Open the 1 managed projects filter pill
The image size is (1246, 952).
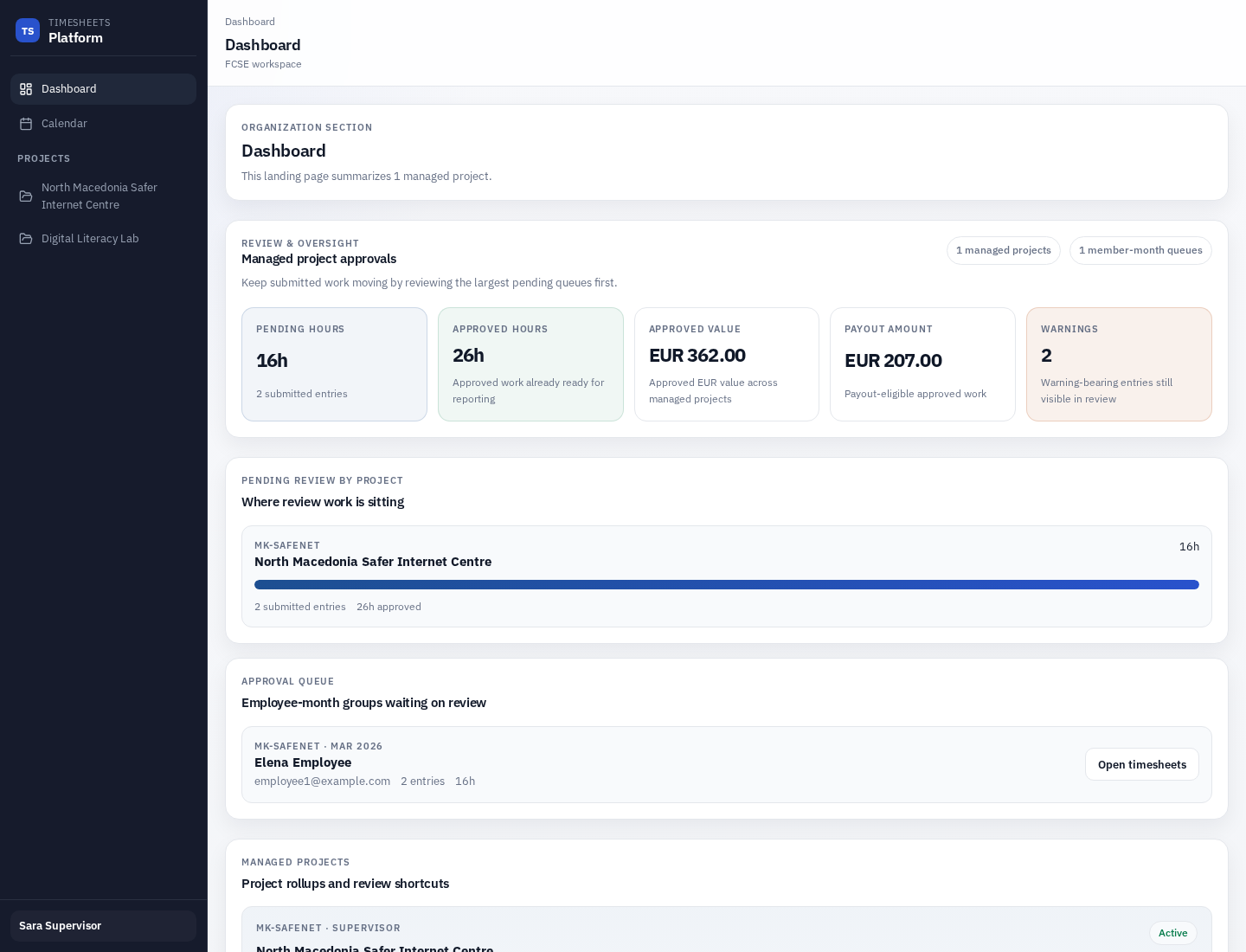pyautogui.click(x=1004, y=250)
